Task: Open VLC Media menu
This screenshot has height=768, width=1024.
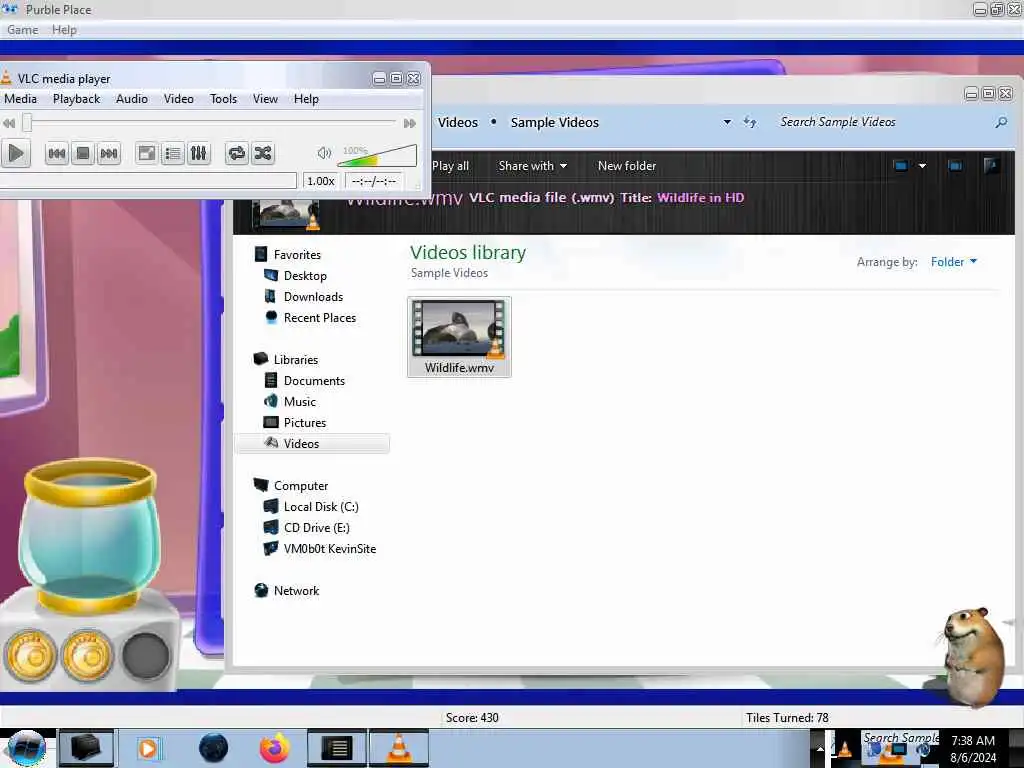Action: (x=20, y=99)
